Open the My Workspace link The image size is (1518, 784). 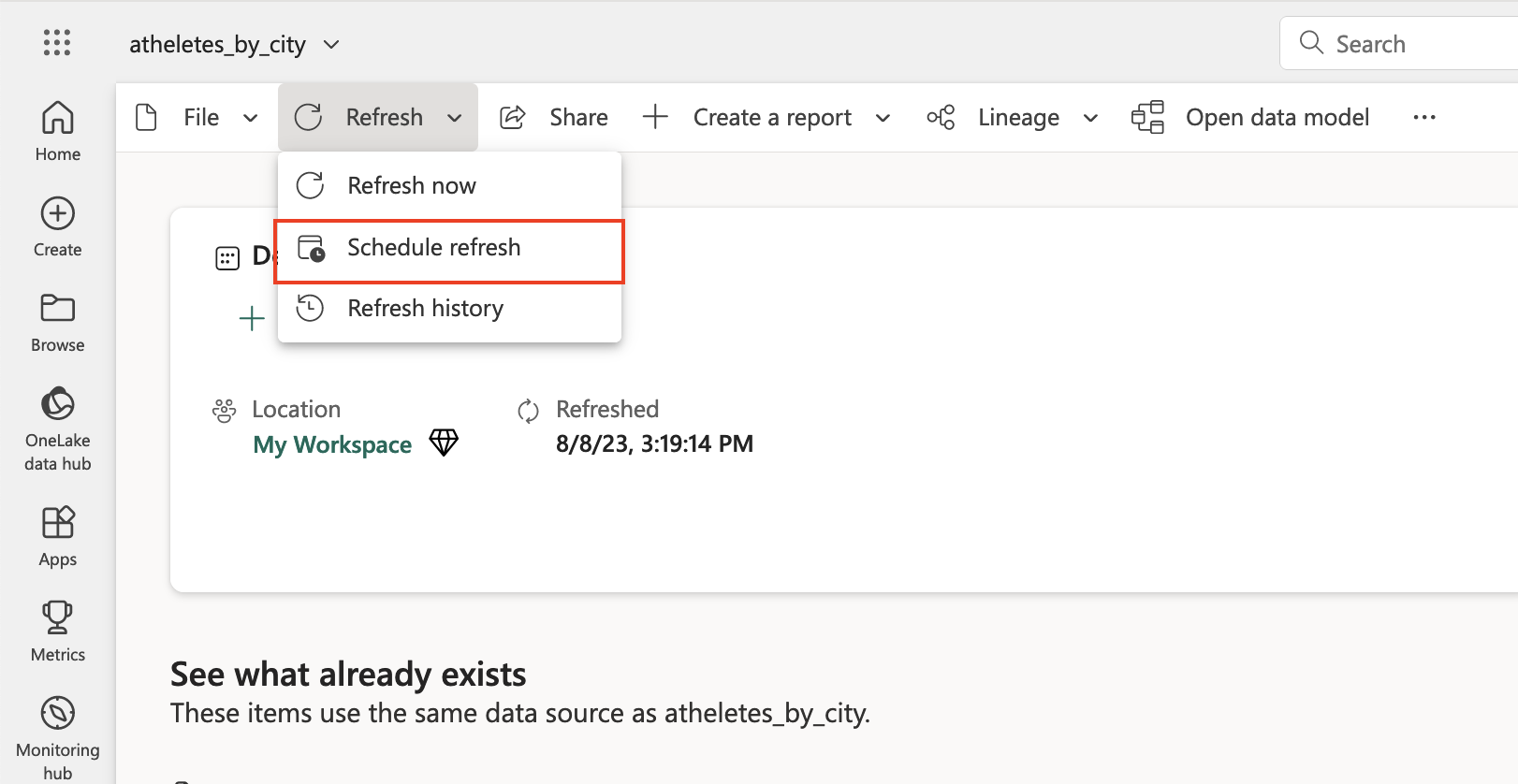pos(332,444)
